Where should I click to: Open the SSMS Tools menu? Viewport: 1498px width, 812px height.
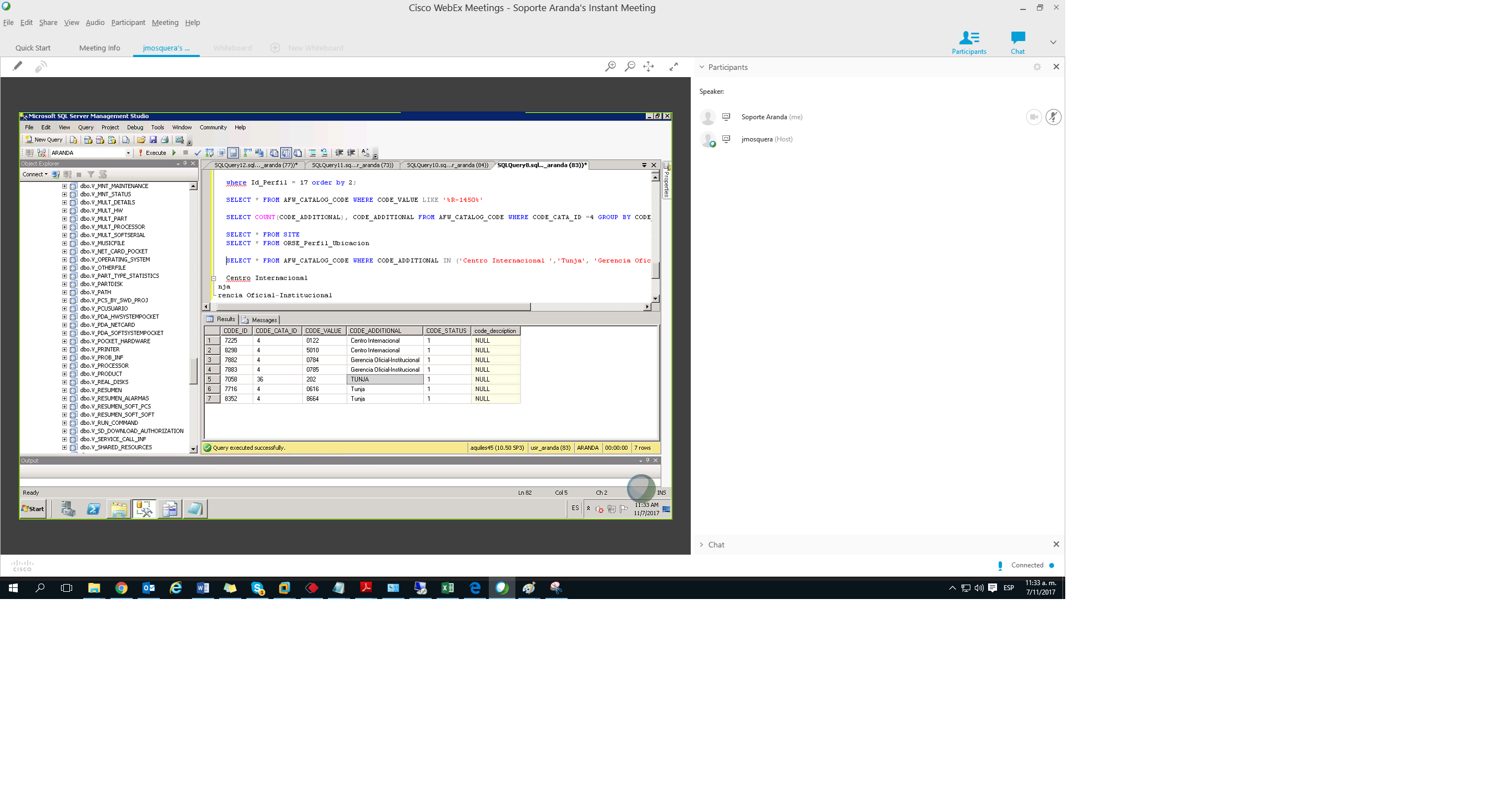[x=158, y=128]
